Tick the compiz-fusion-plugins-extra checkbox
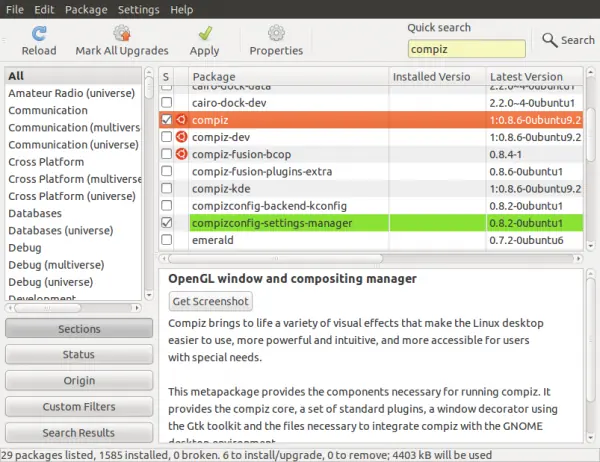600x462 pixels. [166, 171]
